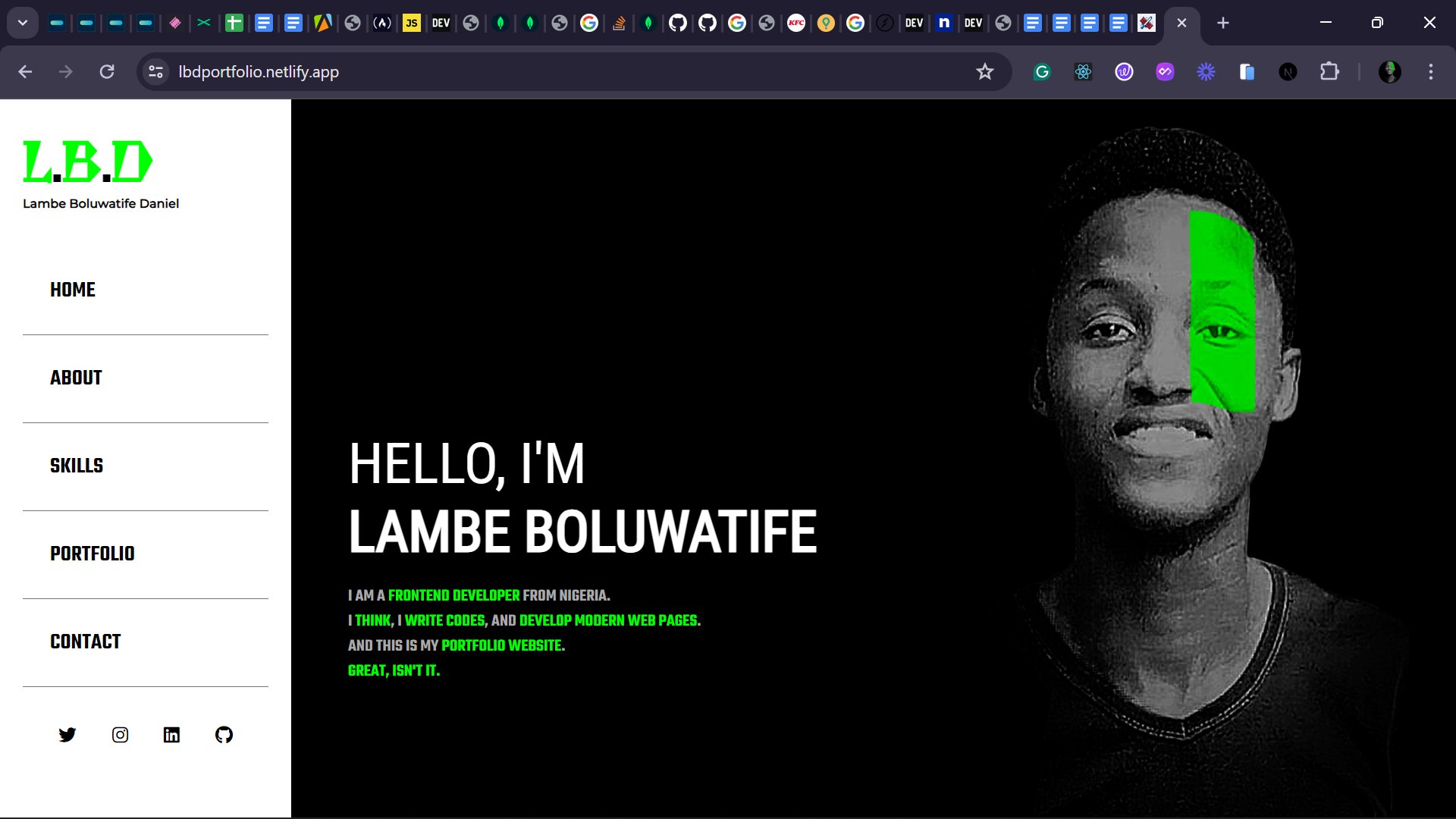
Task: Open the Grammarly extension
Action: tap(1041, 72)
